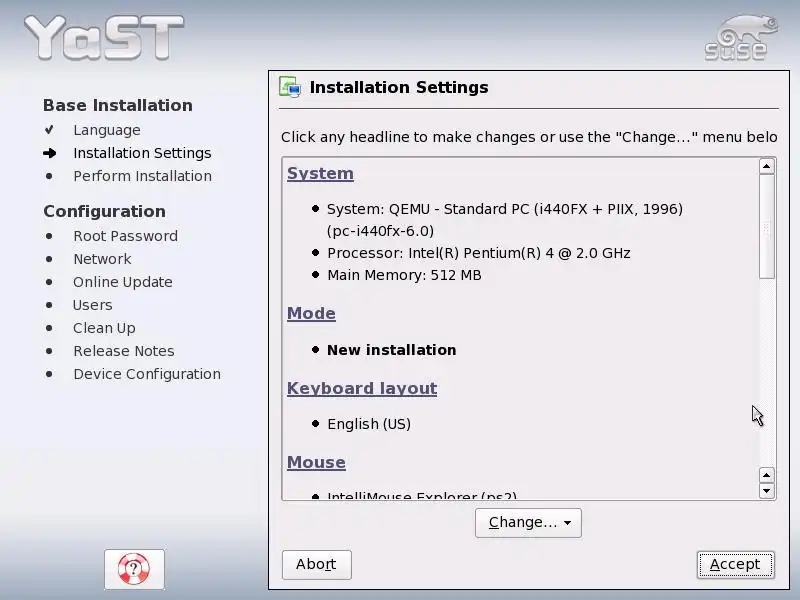Open the Mouse headline link
The width and height of the screenshot is (800, 600).
point(316,462)
